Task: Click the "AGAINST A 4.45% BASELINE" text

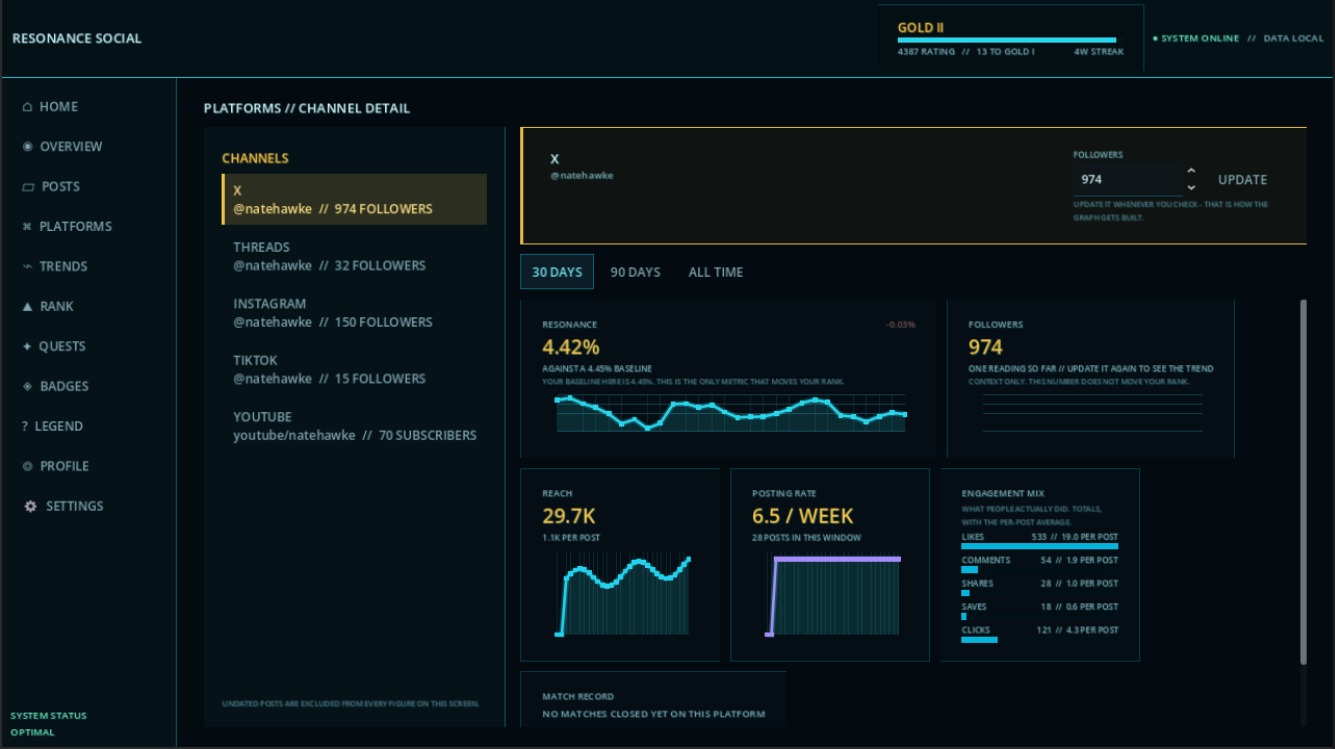Action: [x=596, y=369]
